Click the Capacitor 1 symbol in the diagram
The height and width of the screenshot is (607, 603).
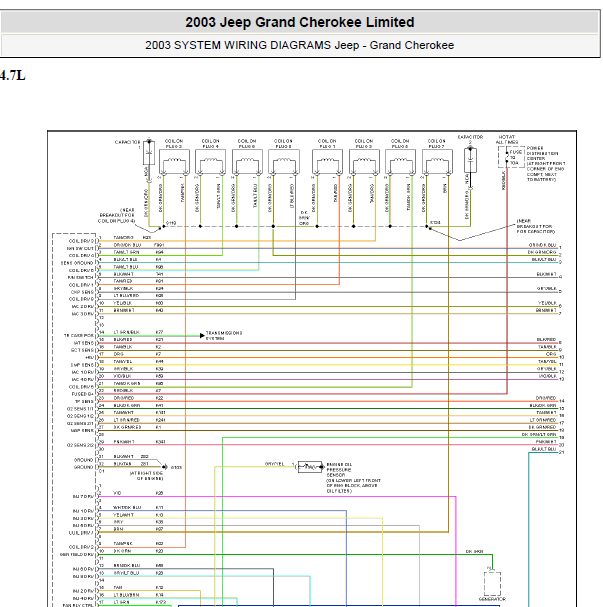click(x=149, y=153)
